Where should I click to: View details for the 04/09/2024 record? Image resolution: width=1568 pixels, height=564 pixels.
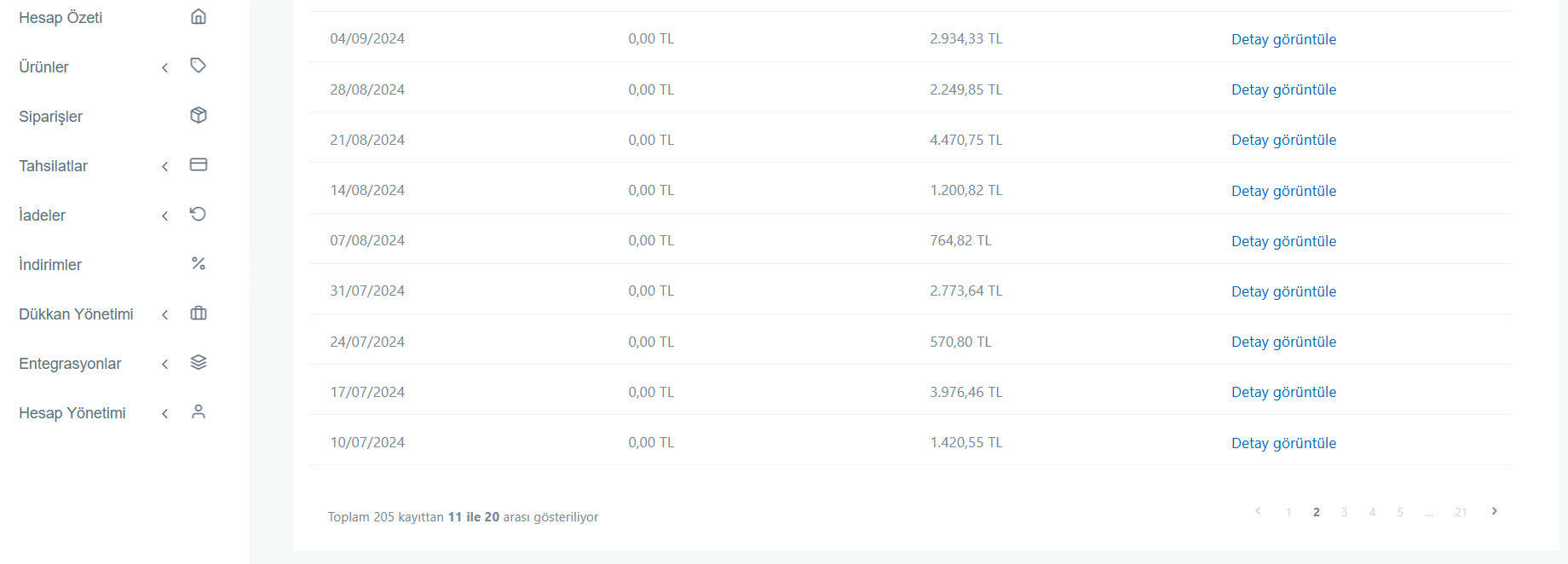1283,39
